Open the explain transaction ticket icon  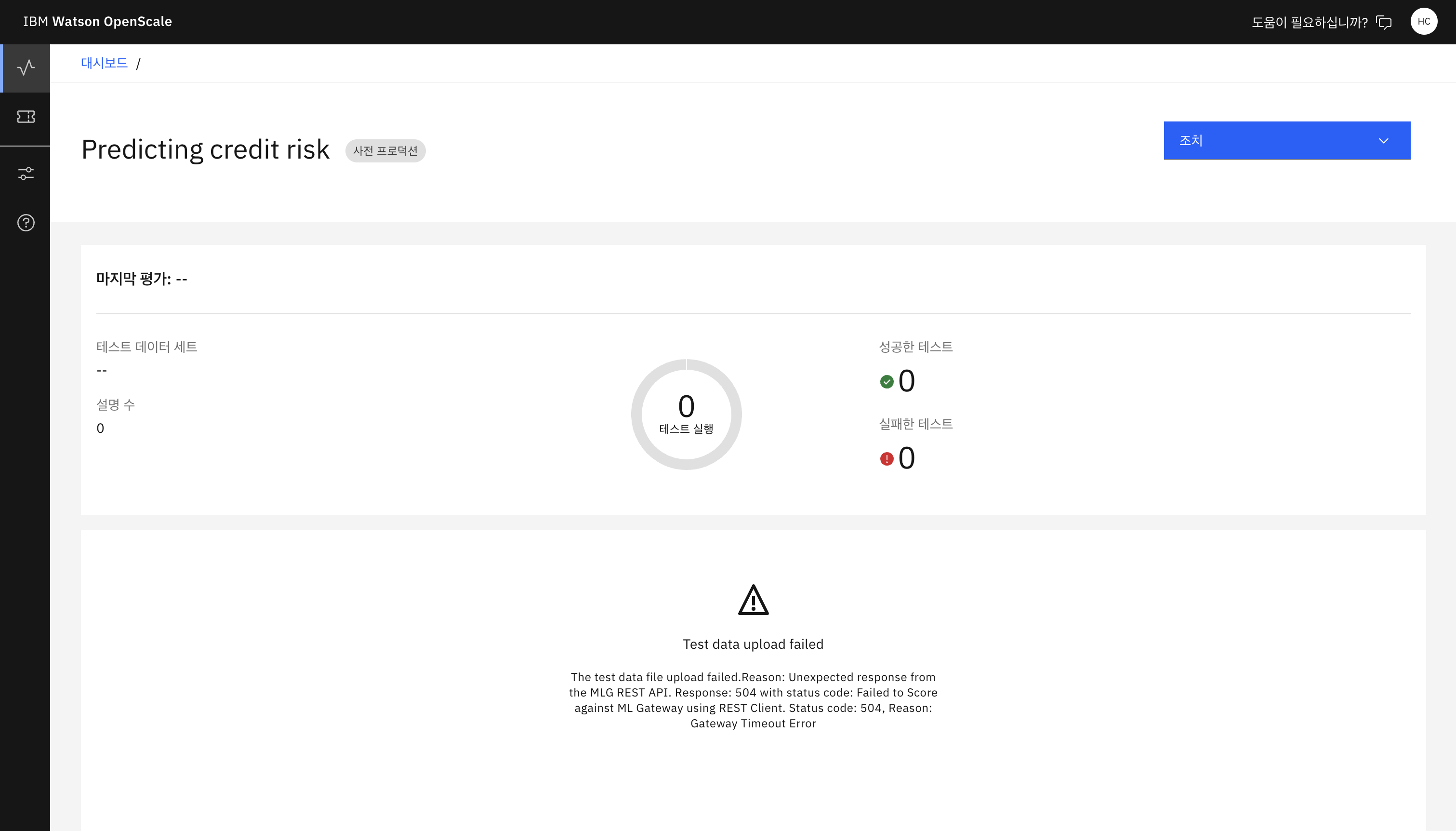(x=26, y=117)
